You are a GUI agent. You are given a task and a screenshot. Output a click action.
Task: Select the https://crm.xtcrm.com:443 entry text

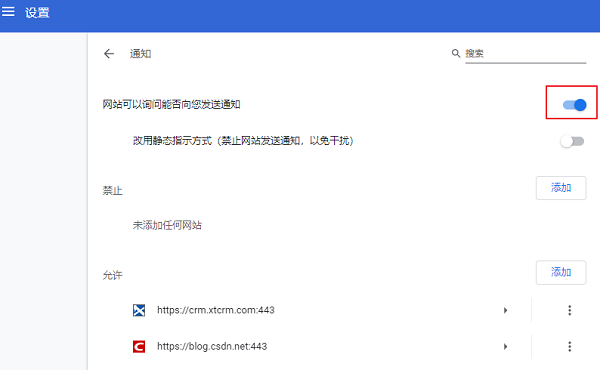click(216, 310)
